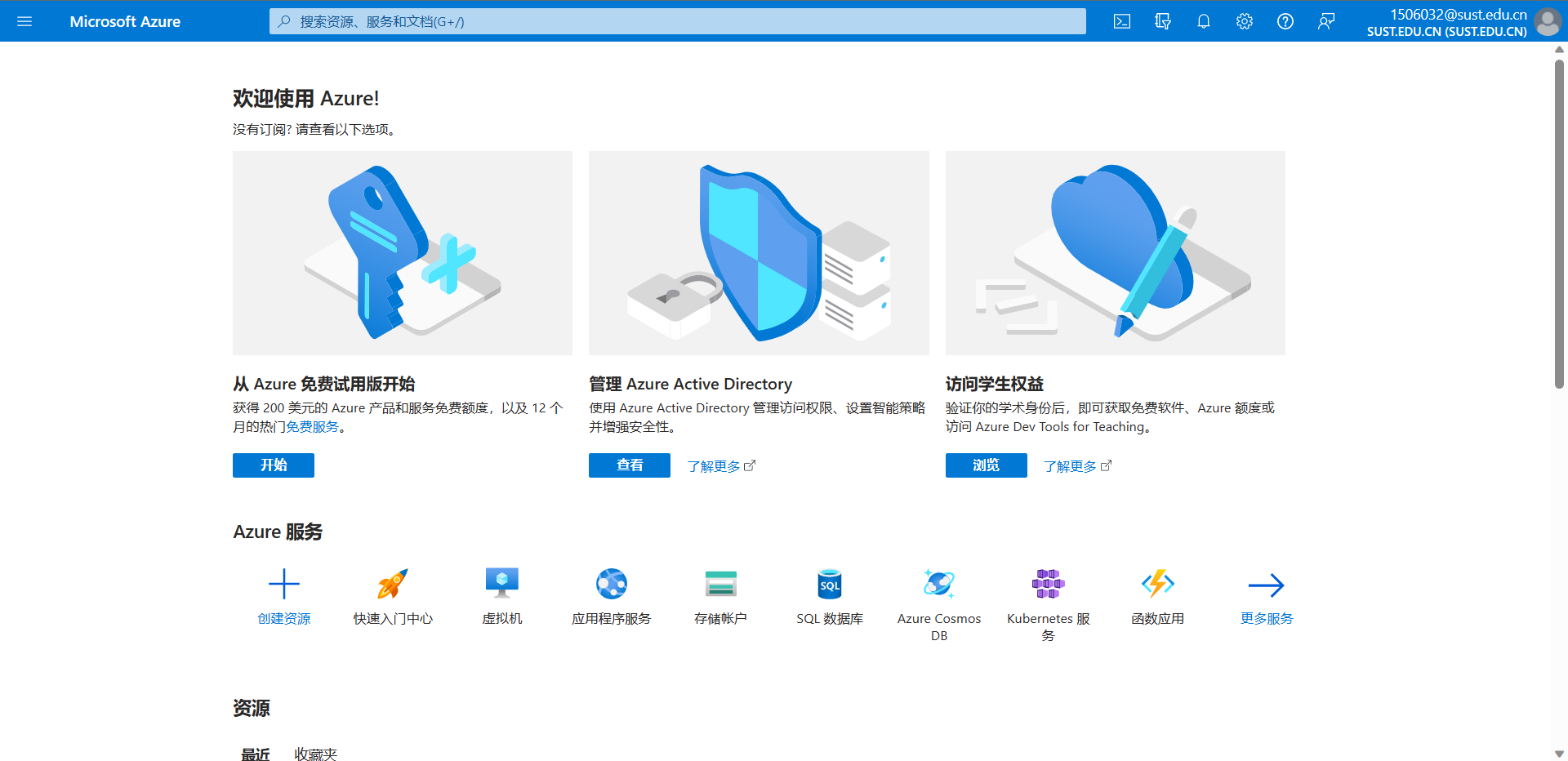Image resolution: width=1568 pixels, height=761 pixels.
Task: Open Kubernetes 服务 icon
Action: 1048,585
